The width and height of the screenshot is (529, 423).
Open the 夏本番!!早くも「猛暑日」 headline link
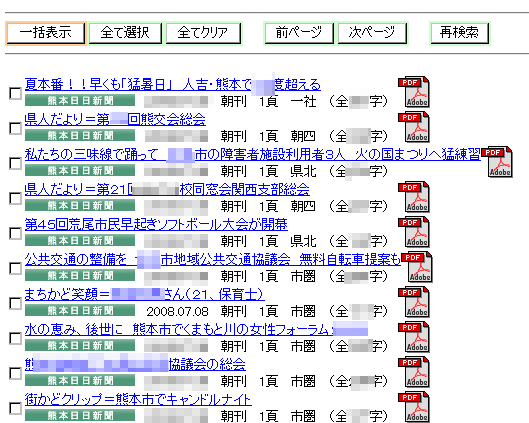(173, 84)
